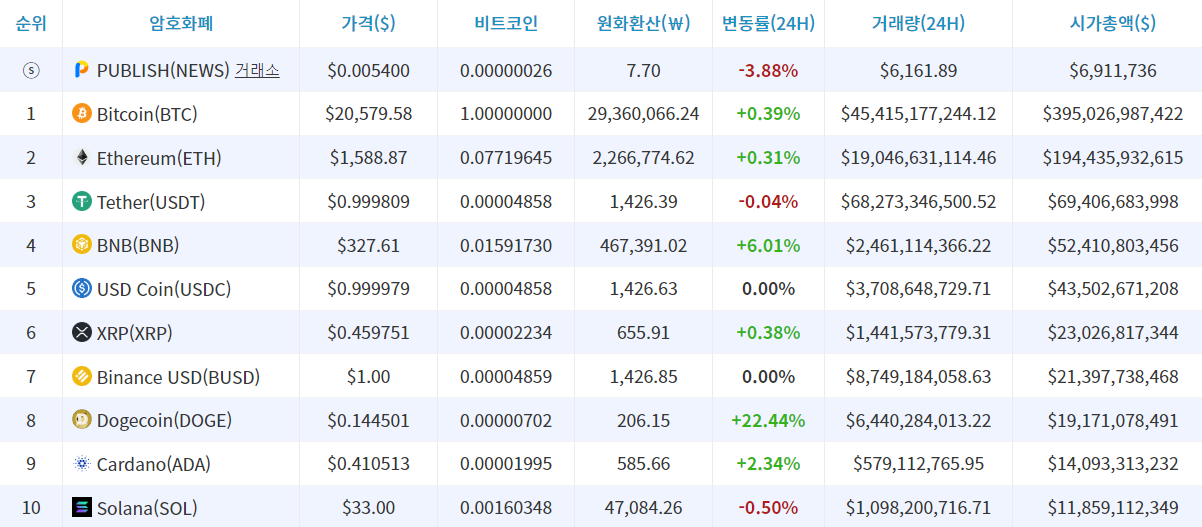1202x527 pixels.
Task: Click the Ethereum diamond logo icon
Action: click(82, 158)
